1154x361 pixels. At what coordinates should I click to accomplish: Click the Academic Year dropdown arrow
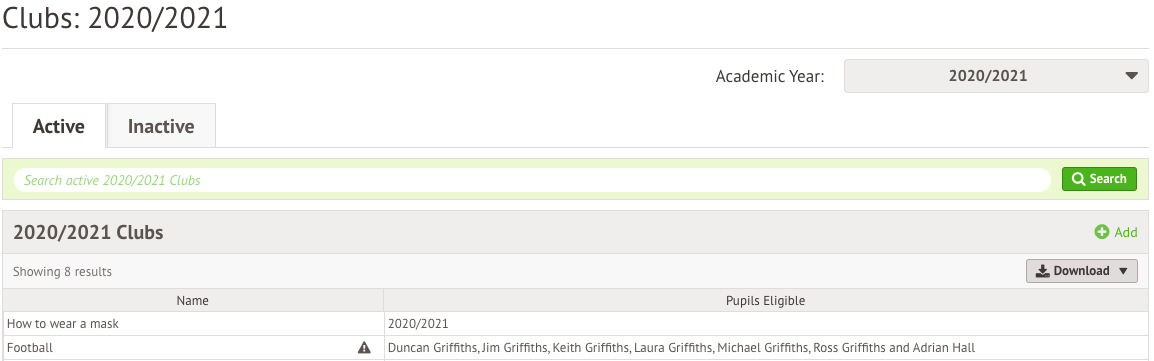tap(1131, 76)
